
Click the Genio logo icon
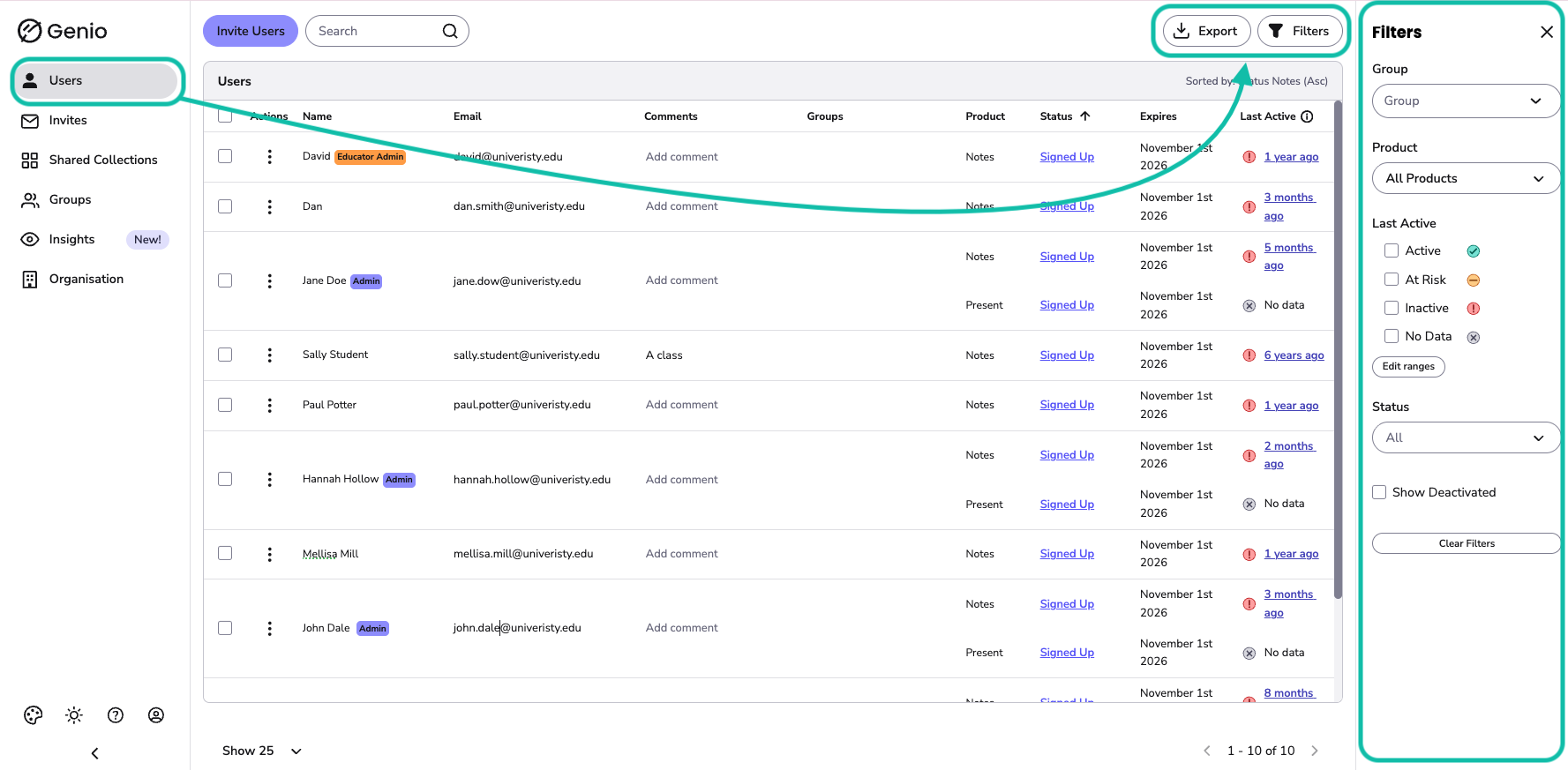point(30,31)
